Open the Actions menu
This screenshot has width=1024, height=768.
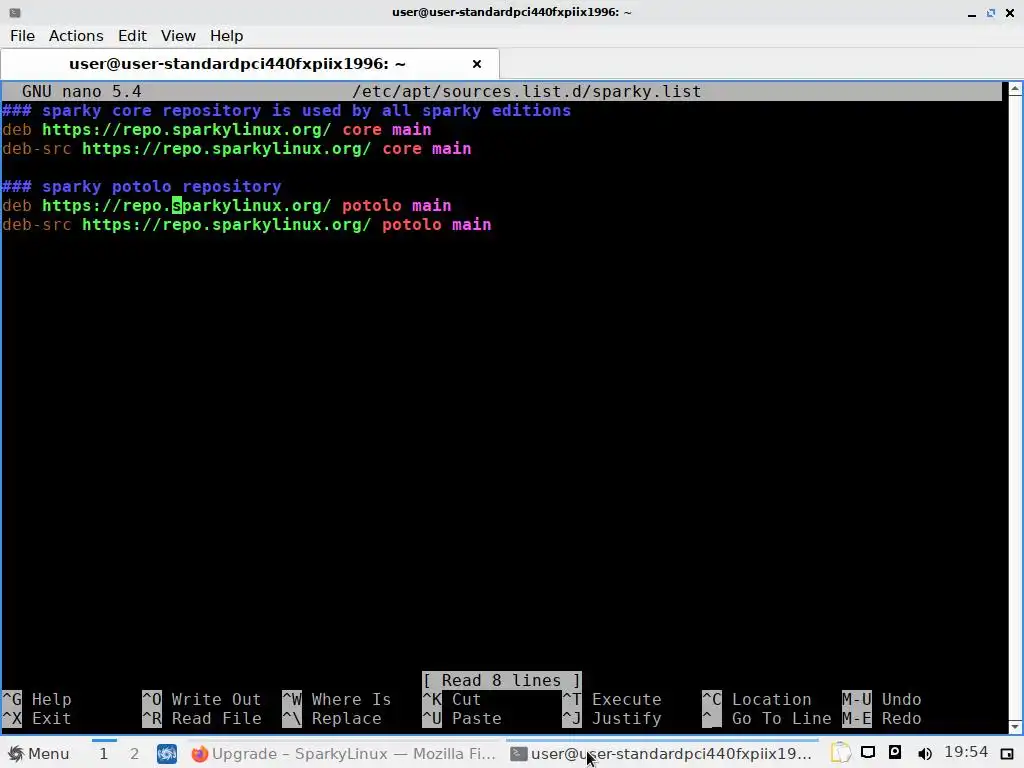[76, 36]
